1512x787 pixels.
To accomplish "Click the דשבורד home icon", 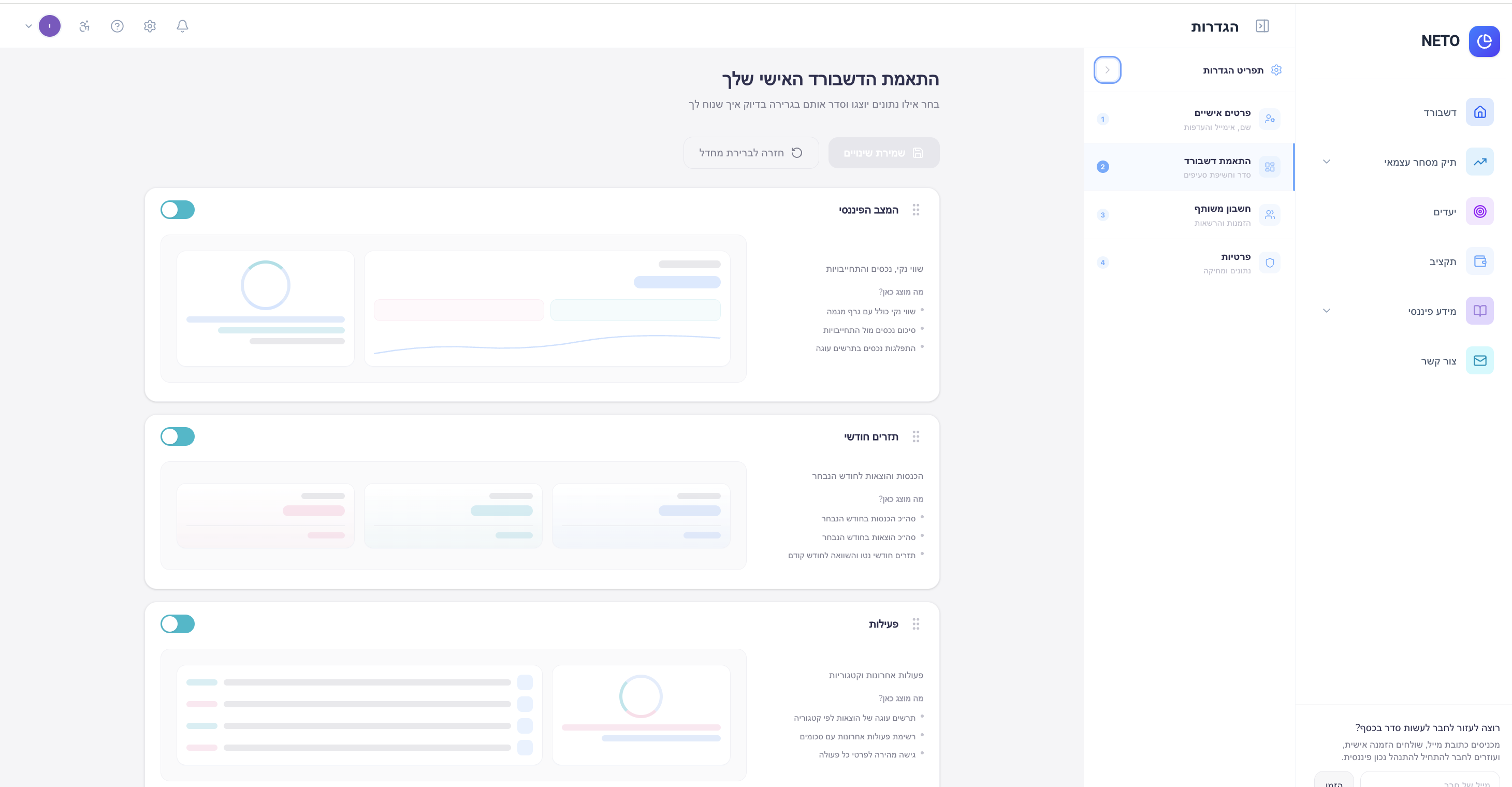I will click(1479, 112).
